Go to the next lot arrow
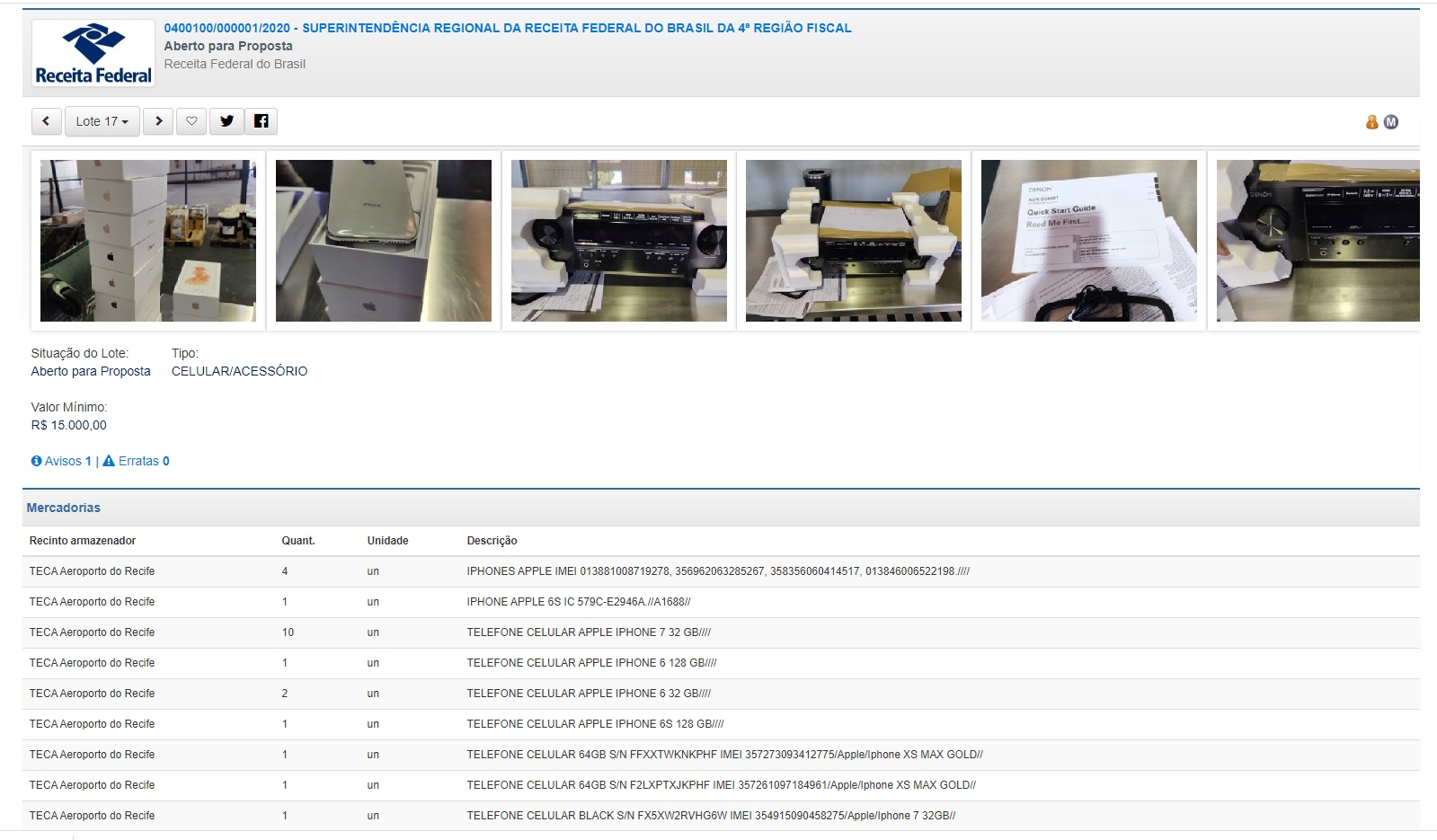This screenshot has height=840, width=1437. tap(158, 121)
